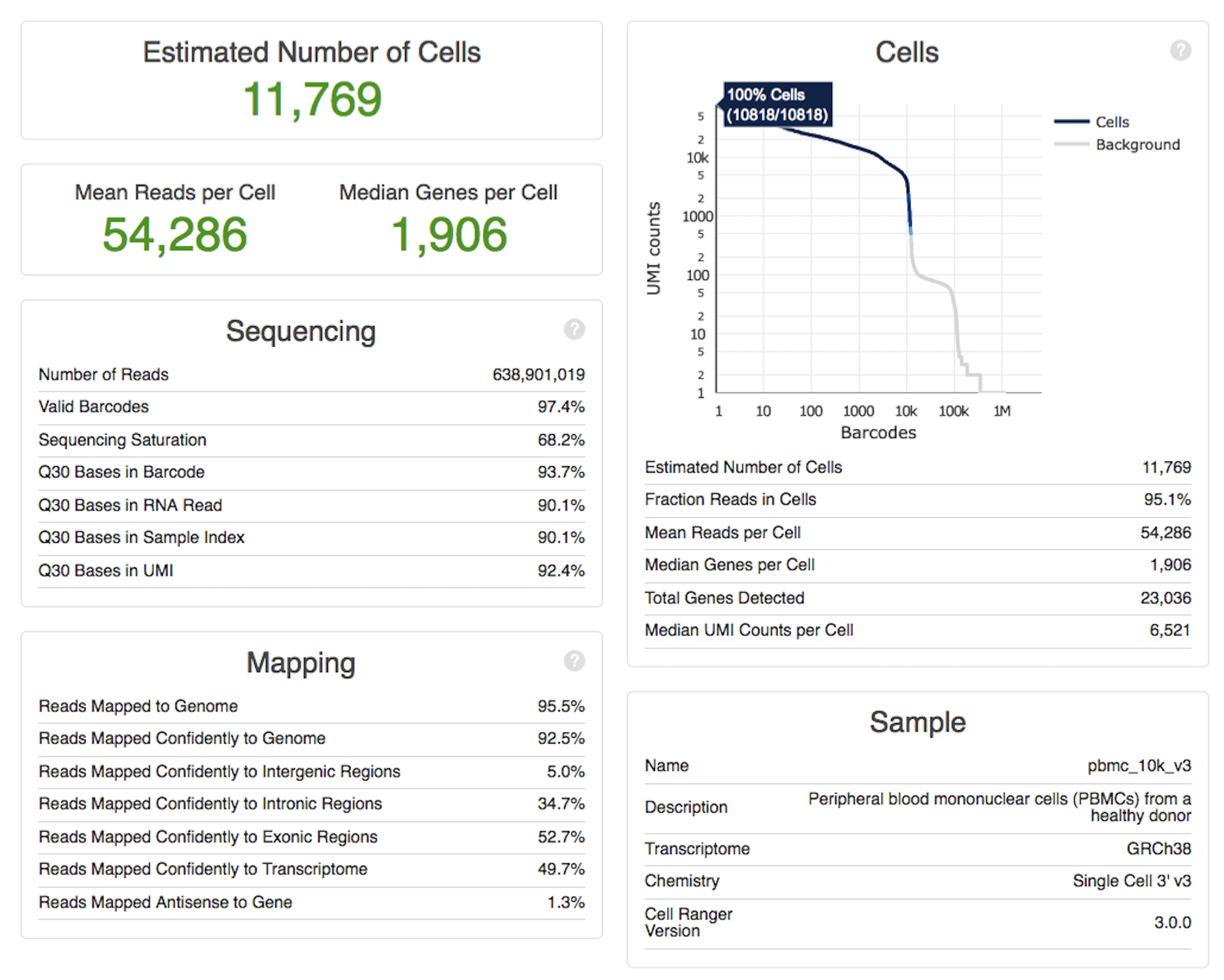Click the Sample section heading

pos(918,722)
